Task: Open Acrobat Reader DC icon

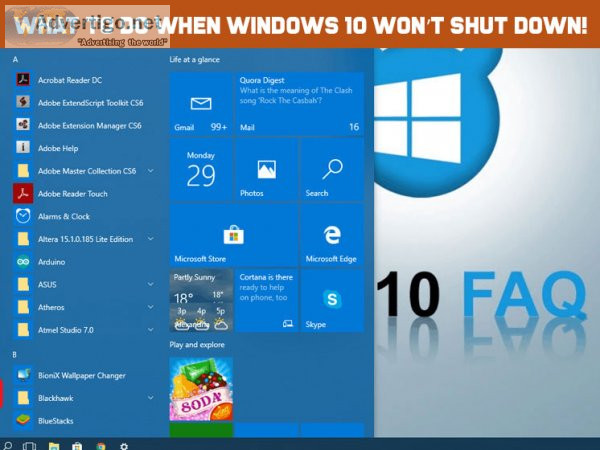Action: click(x=23, y=80)
